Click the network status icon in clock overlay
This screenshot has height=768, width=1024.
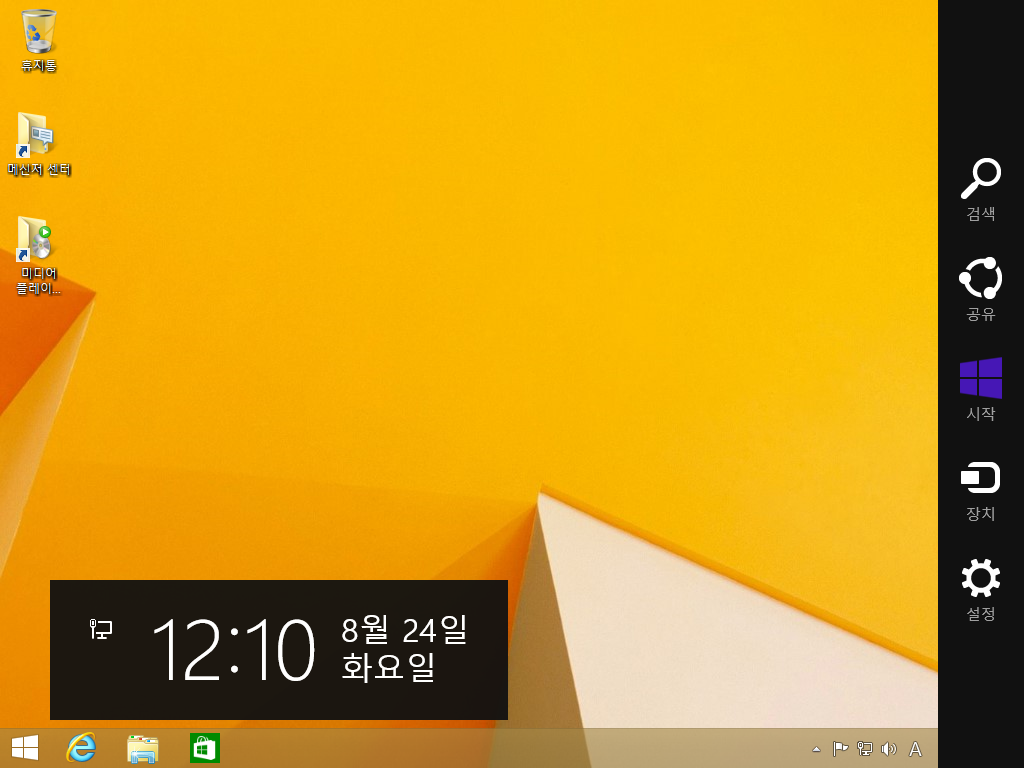point(101,629)
